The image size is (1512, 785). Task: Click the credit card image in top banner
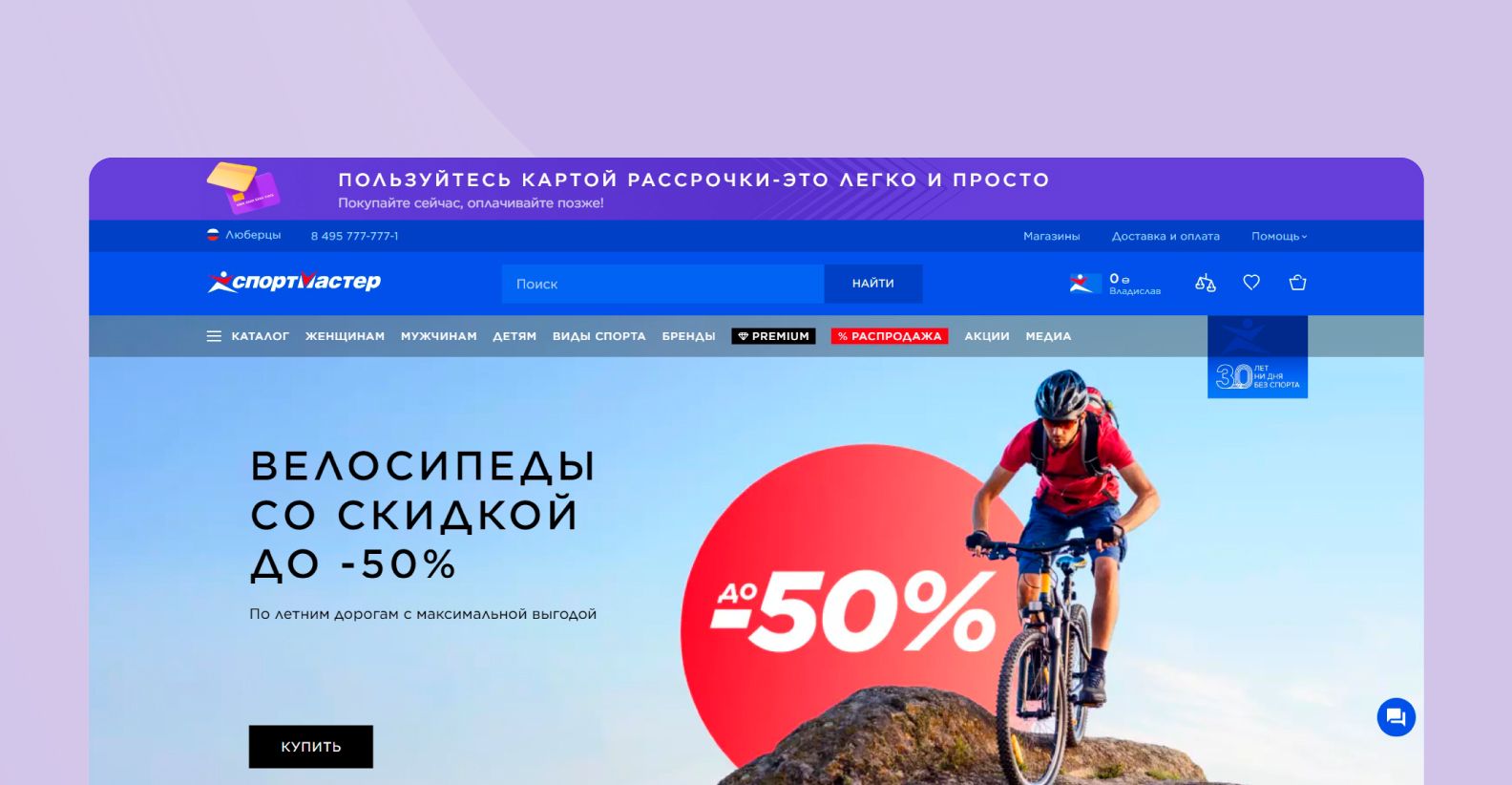click(x=242, y=187)
